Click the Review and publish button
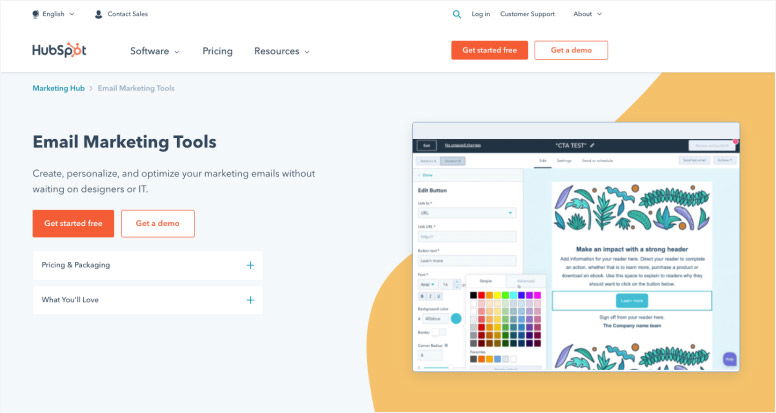This screenshot has width=776, height=413. pos(712,145)
